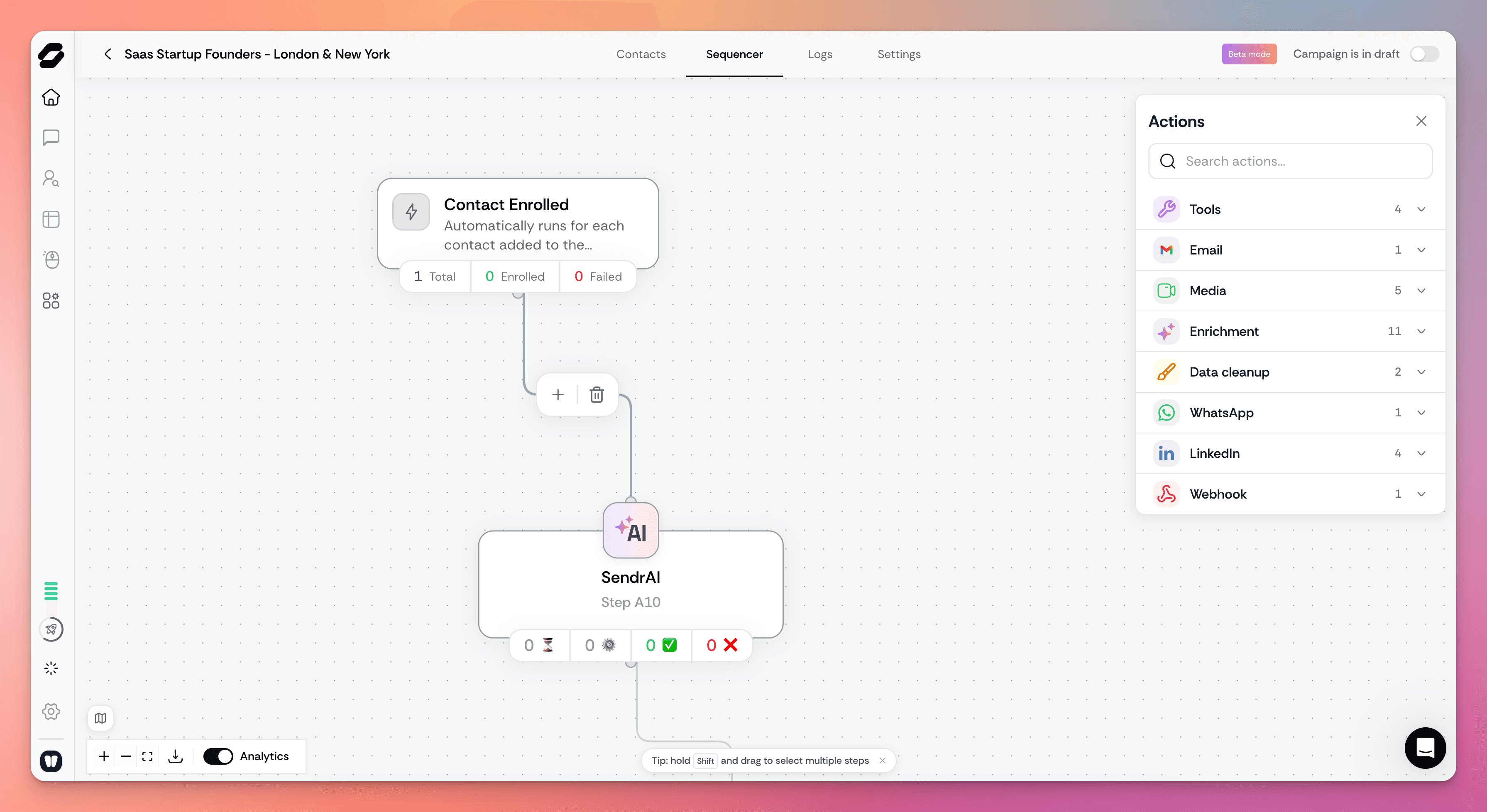Switch to the Contacts tab
Screen dimensions: 1487x812
[x=641, y=54]
